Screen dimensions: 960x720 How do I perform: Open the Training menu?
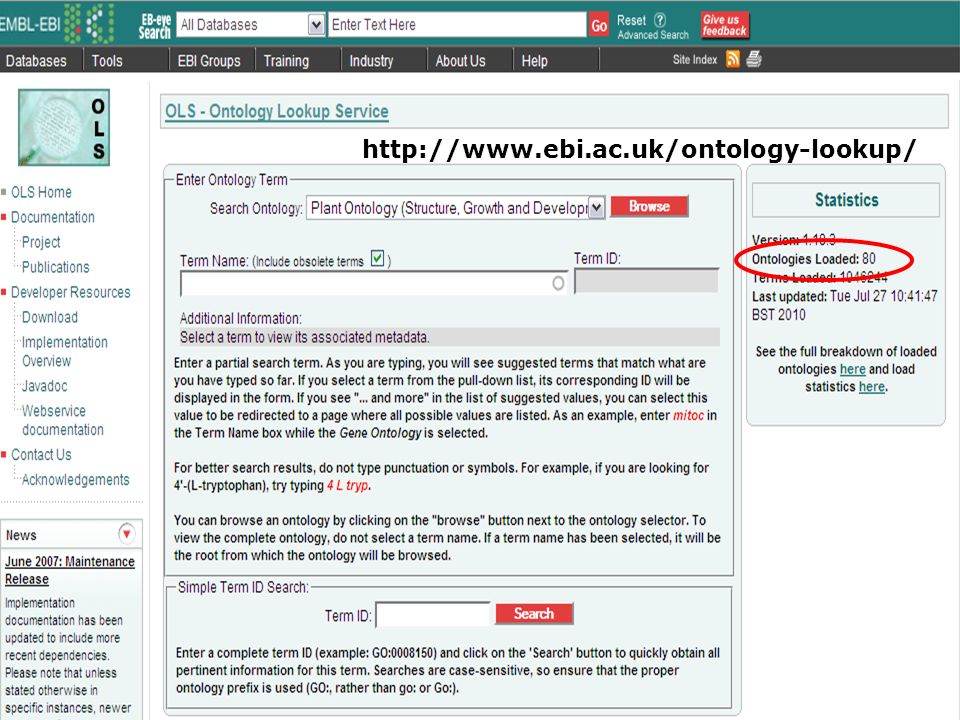point(286,61)
